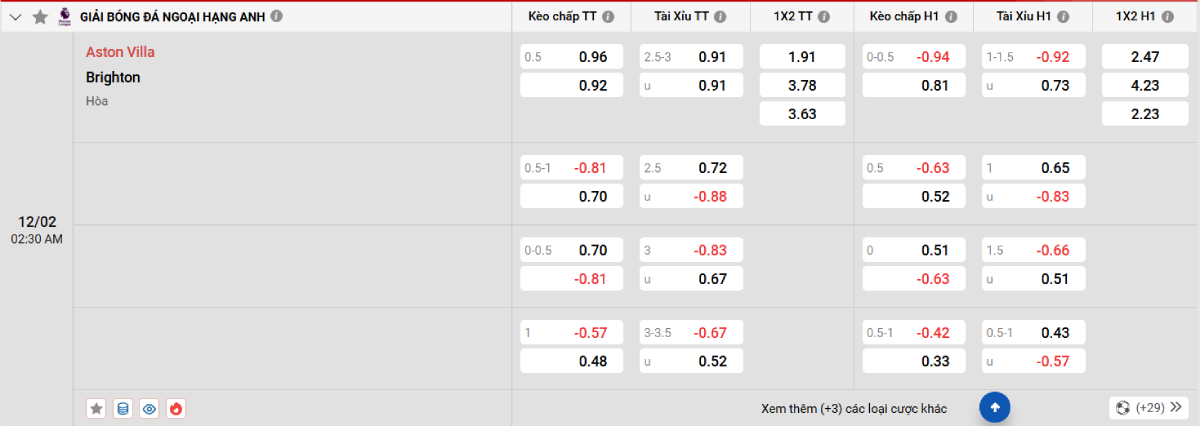Click the blue scroll-to-top arrow button
The width and height of the screenshot is (1200, 426).
point(995,407)
